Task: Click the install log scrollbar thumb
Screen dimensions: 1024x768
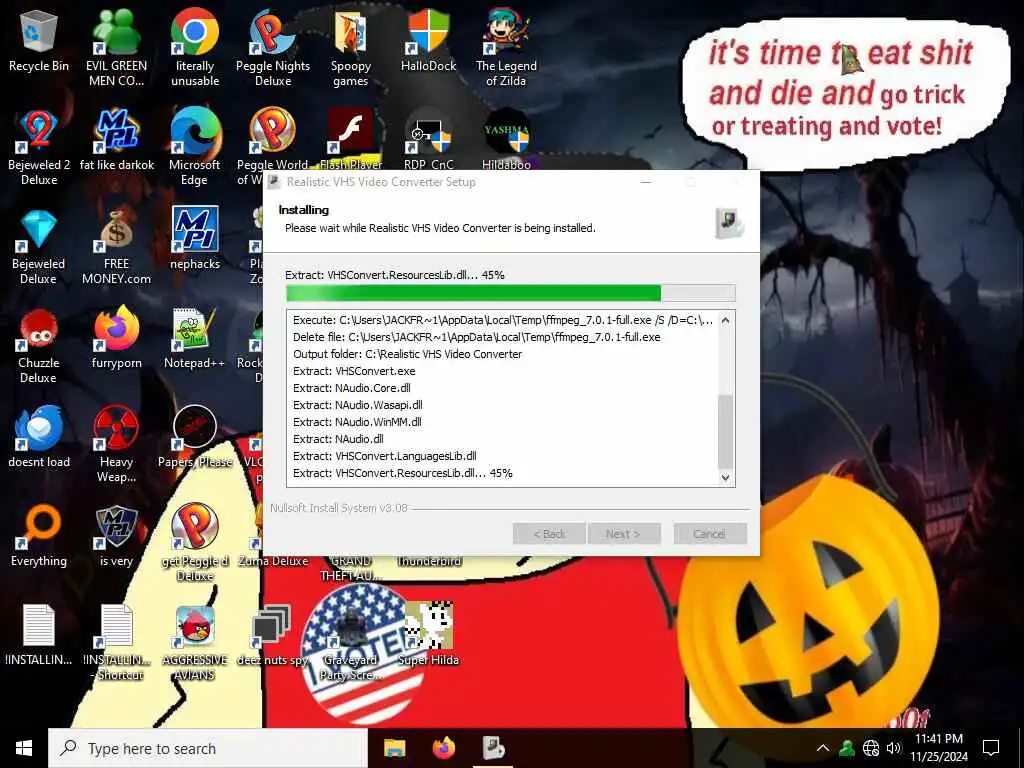Action: coord(725,432)
